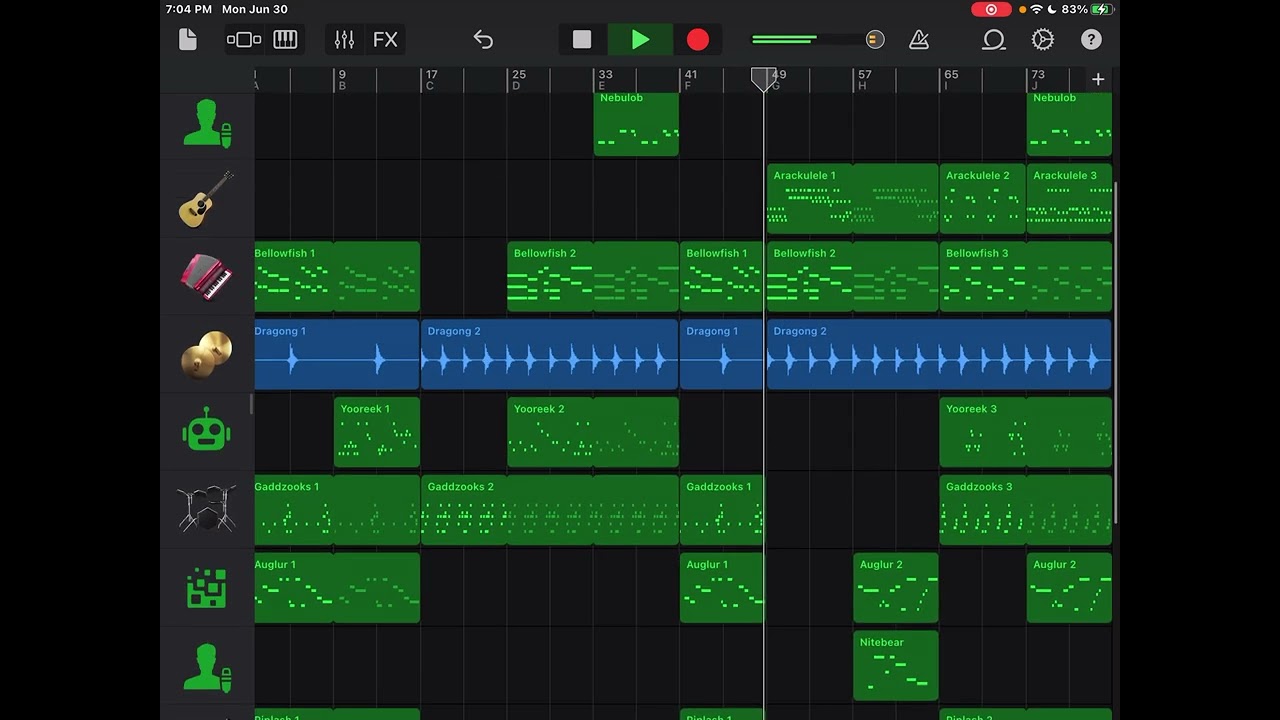Tap ruler bar 17 section C marker
The height and width of the screenshot is (720, 1280).
pos(430,80)
